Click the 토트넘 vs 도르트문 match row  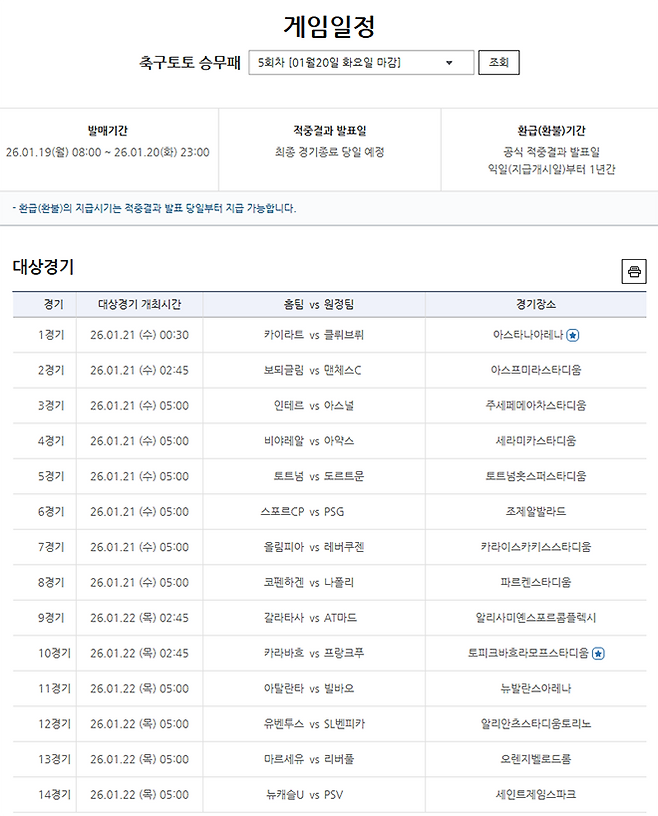tap(313, 476)
